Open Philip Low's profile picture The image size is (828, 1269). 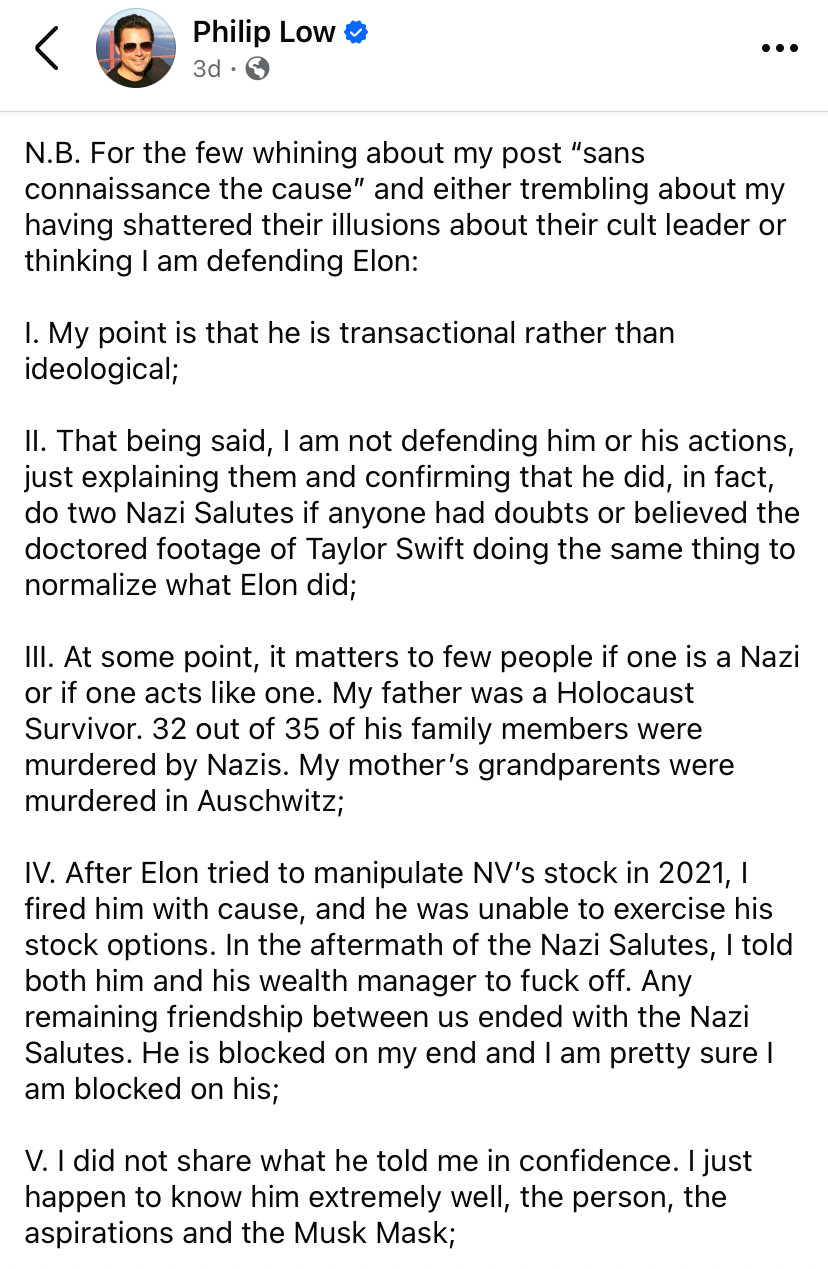click(136, 49)
